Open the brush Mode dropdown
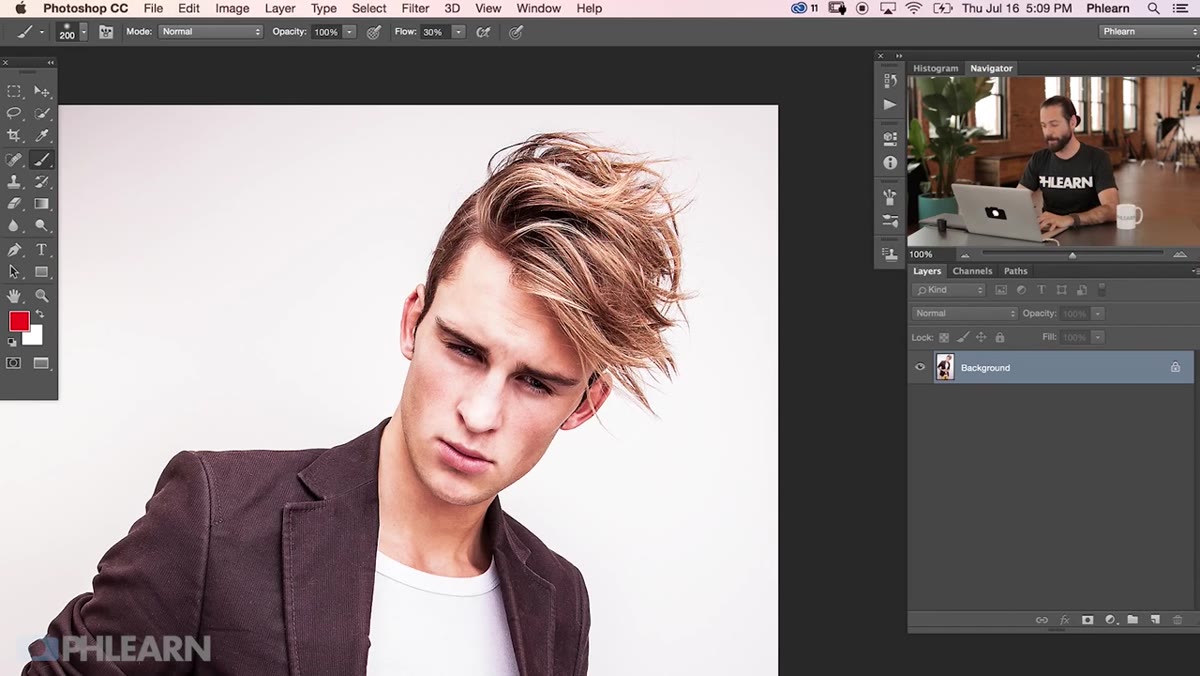This screenshot has height=676, width=1200. [x=210, y=32]
